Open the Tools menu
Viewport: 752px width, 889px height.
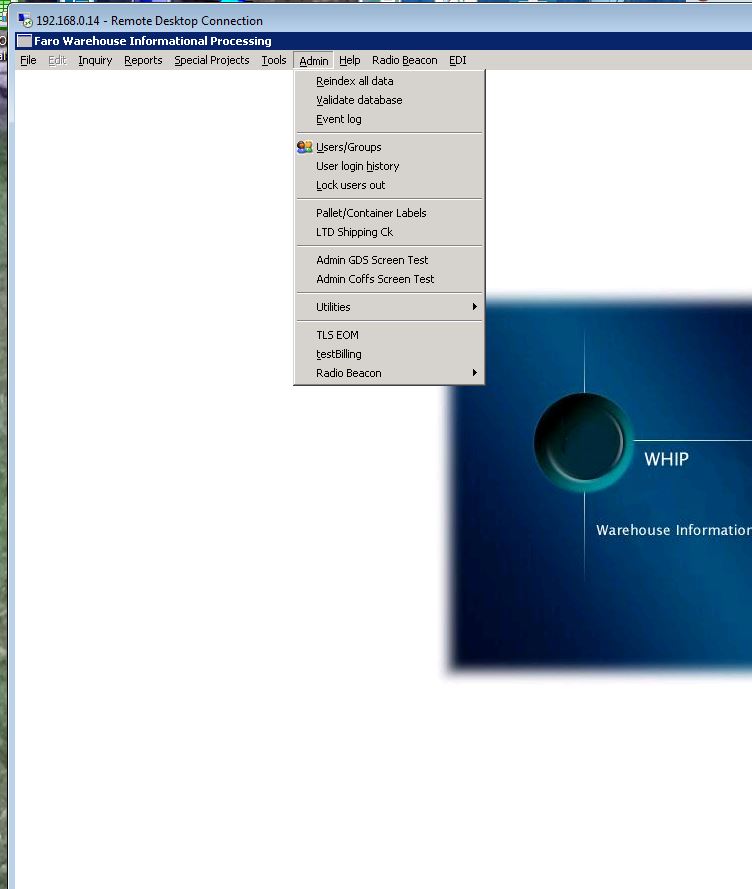273,60
